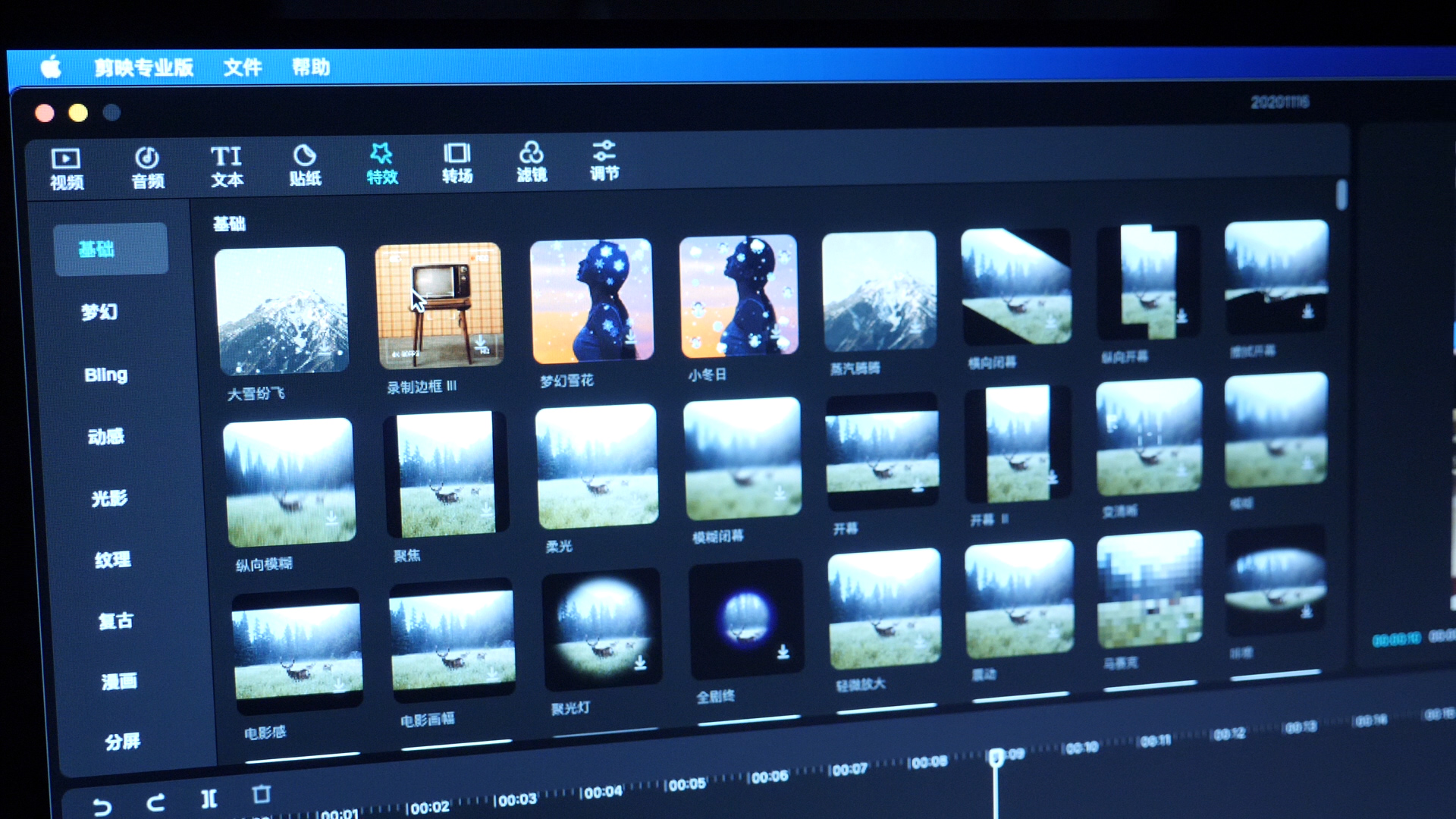This screenshot has width=1456, height=819.
Task: Click the timeline playhead marker
Action: point(996,756)
